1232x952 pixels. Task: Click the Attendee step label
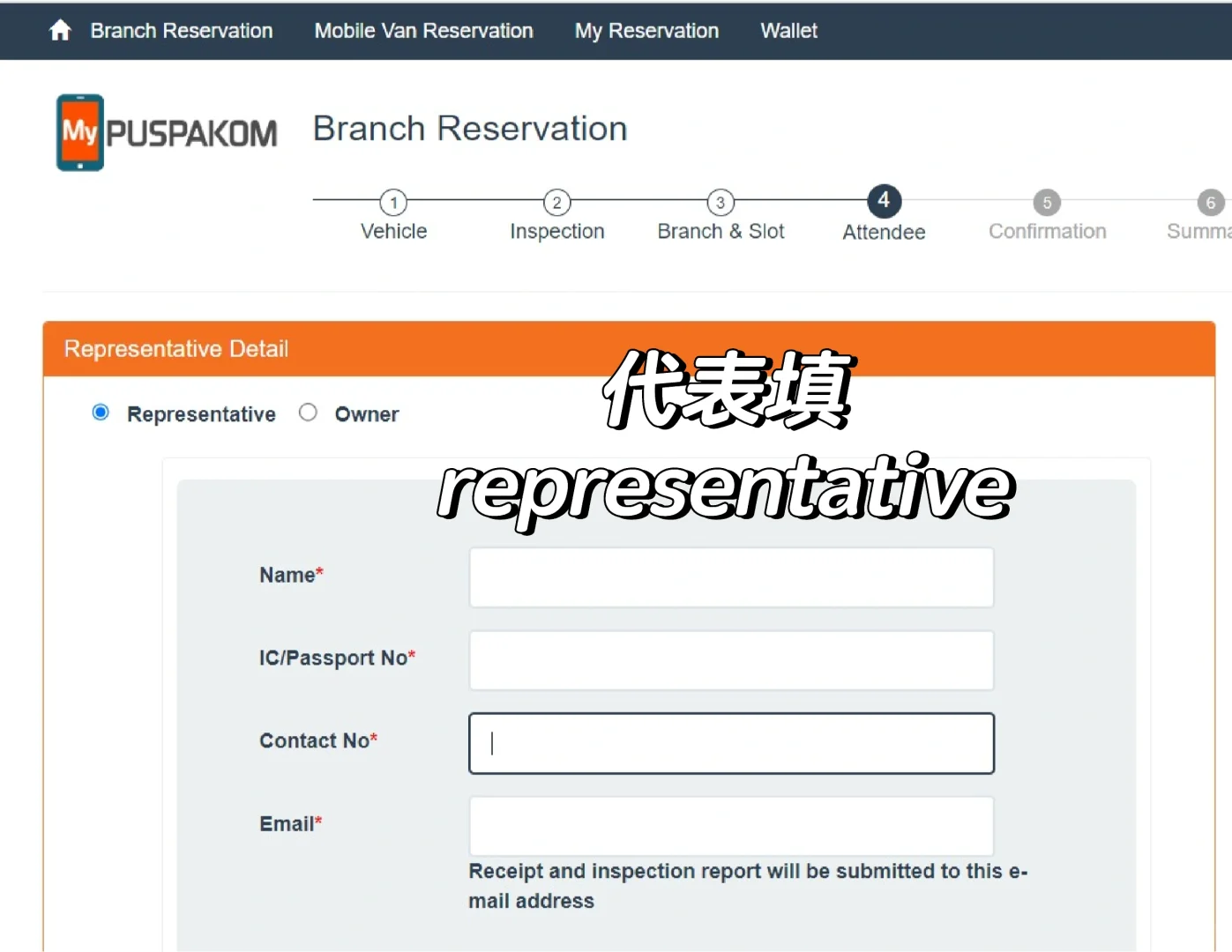(x=884, y=232)
